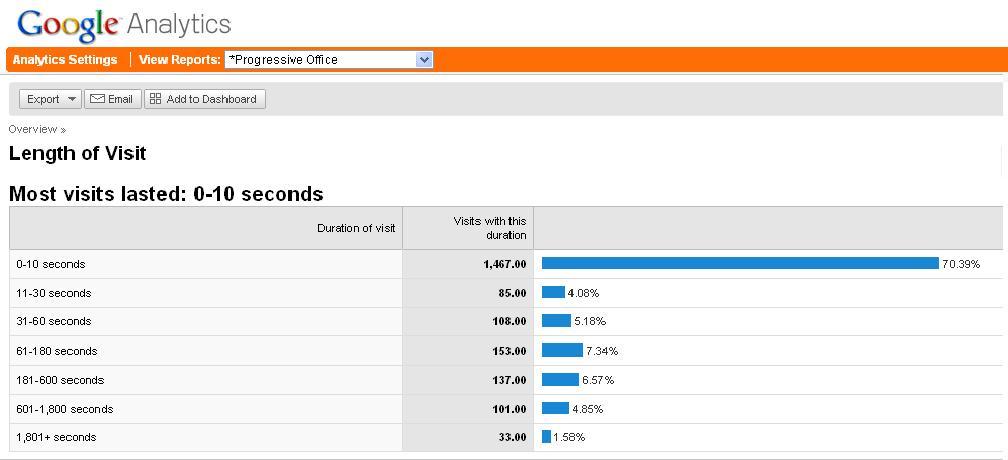
Task: Open Analytics Settings
Action: pyautogui.click(x=65, y=60)
